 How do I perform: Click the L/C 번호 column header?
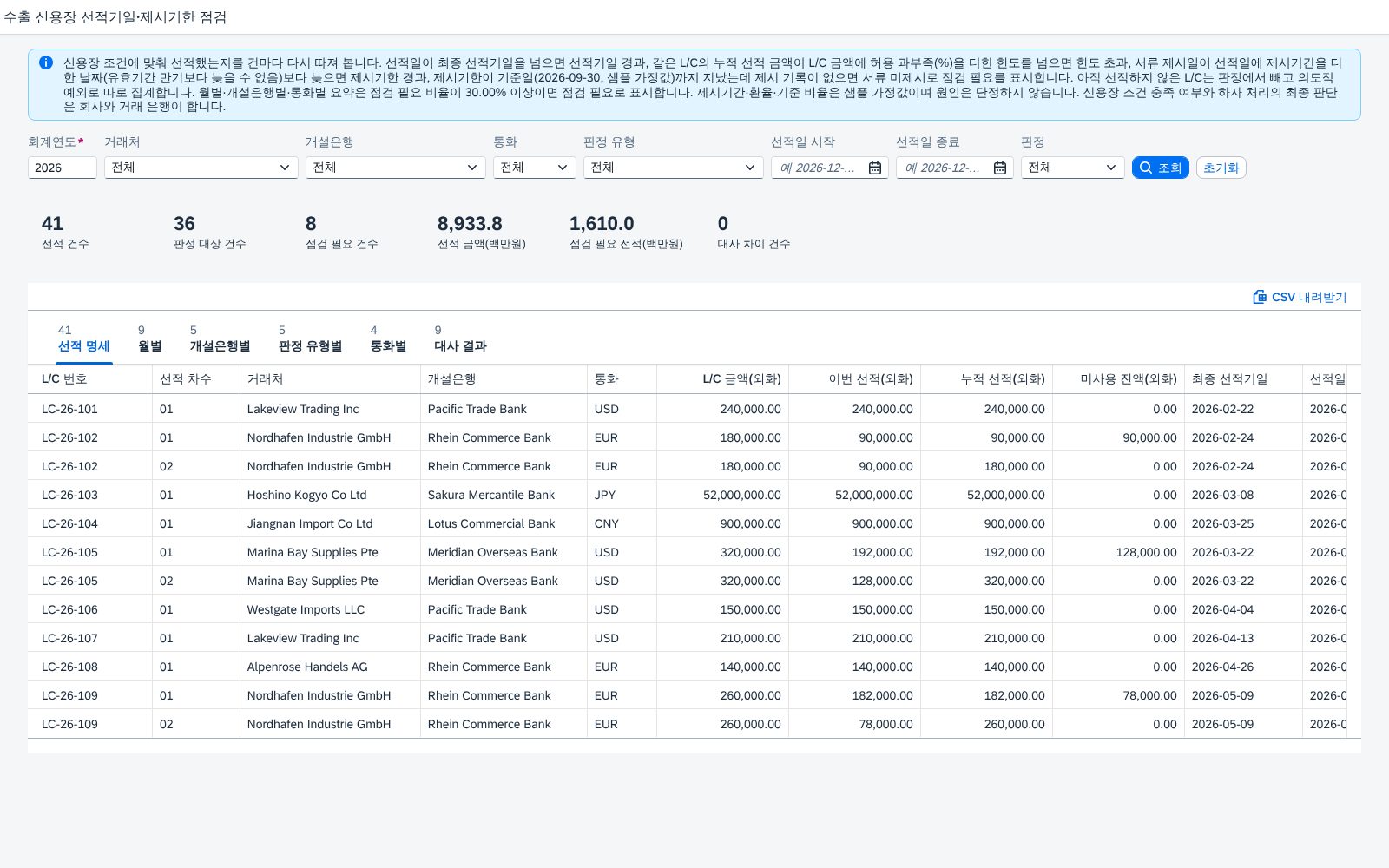[90, 379]
